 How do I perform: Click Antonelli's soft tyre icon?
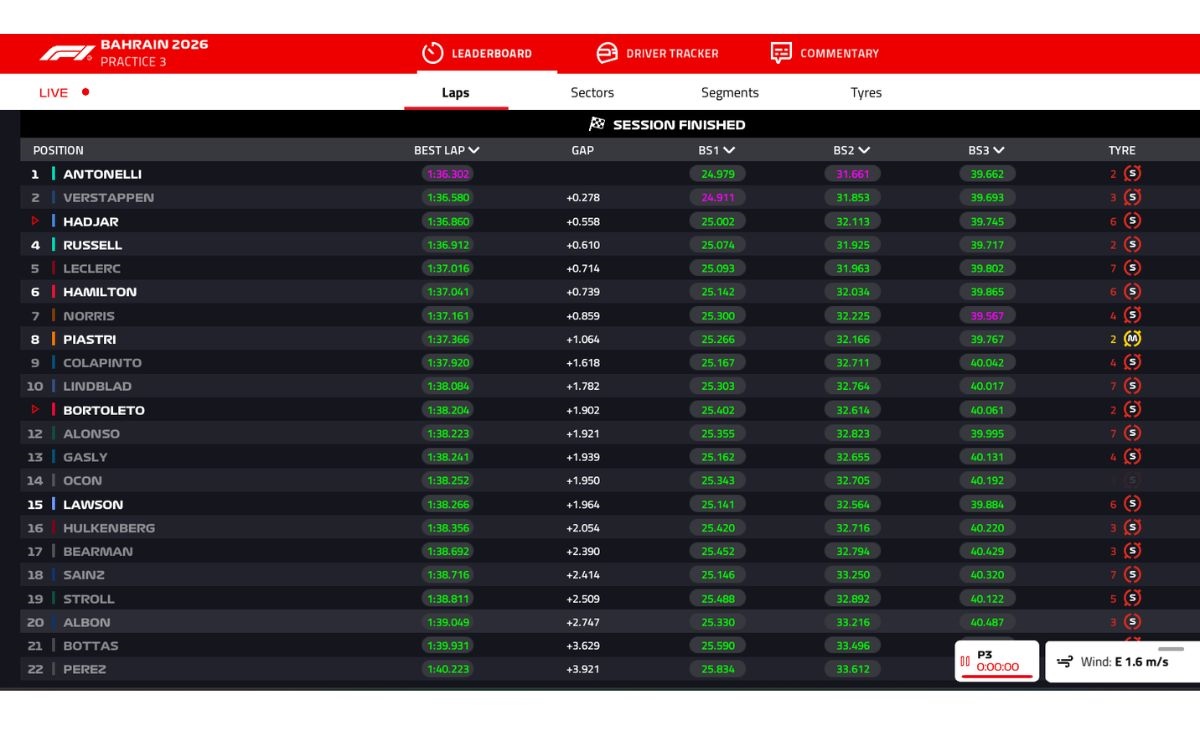pos(1132,173)
